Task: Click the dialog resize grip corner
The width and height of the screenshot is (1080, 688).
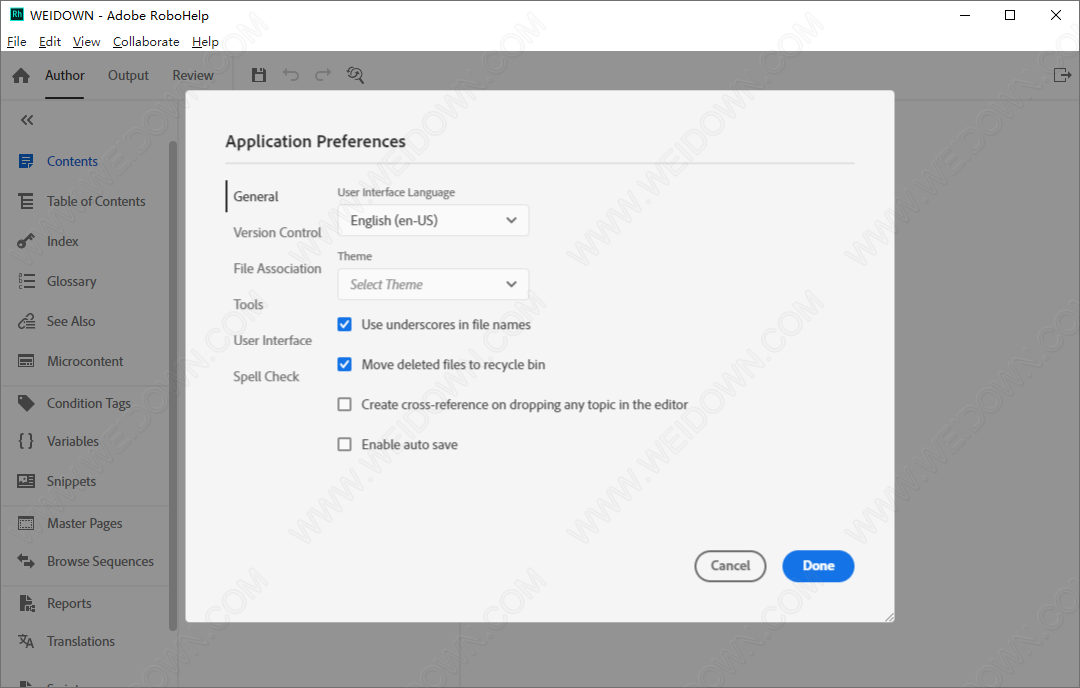Action: point(889,617)
